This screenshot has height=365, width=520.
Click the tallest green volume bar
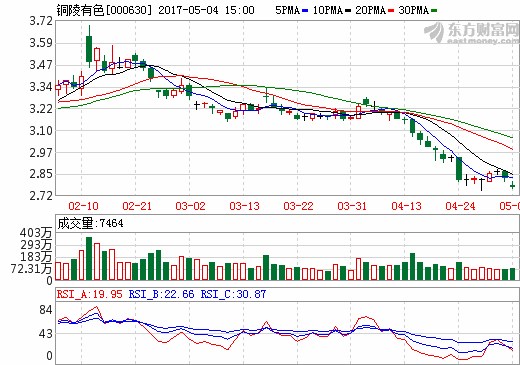89,258
